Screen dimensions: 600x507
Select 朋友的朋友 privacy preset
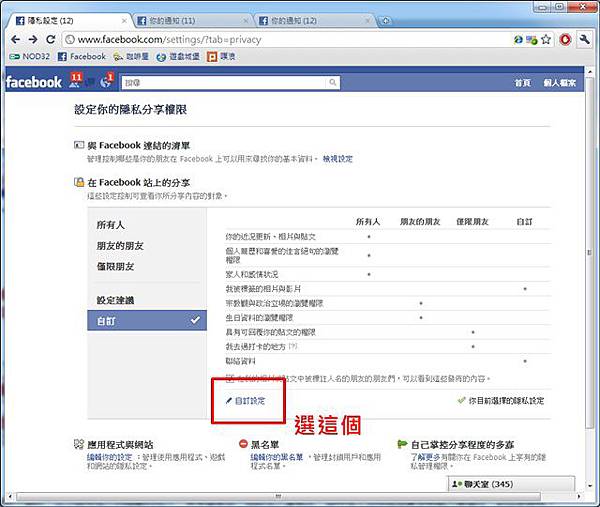pos(120,246)
